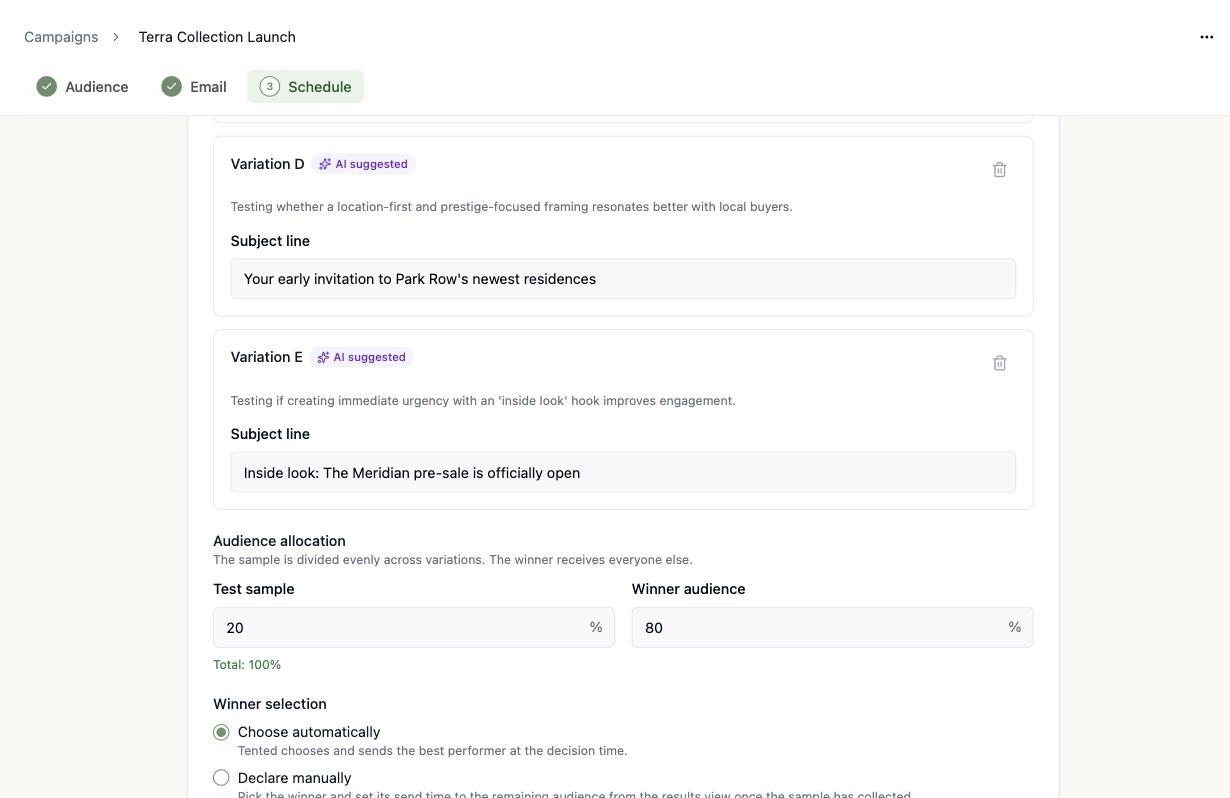This screenshot has width=1230, height=798.
Task: Click the Choose automatically label text
Action: tap(309, 732)
